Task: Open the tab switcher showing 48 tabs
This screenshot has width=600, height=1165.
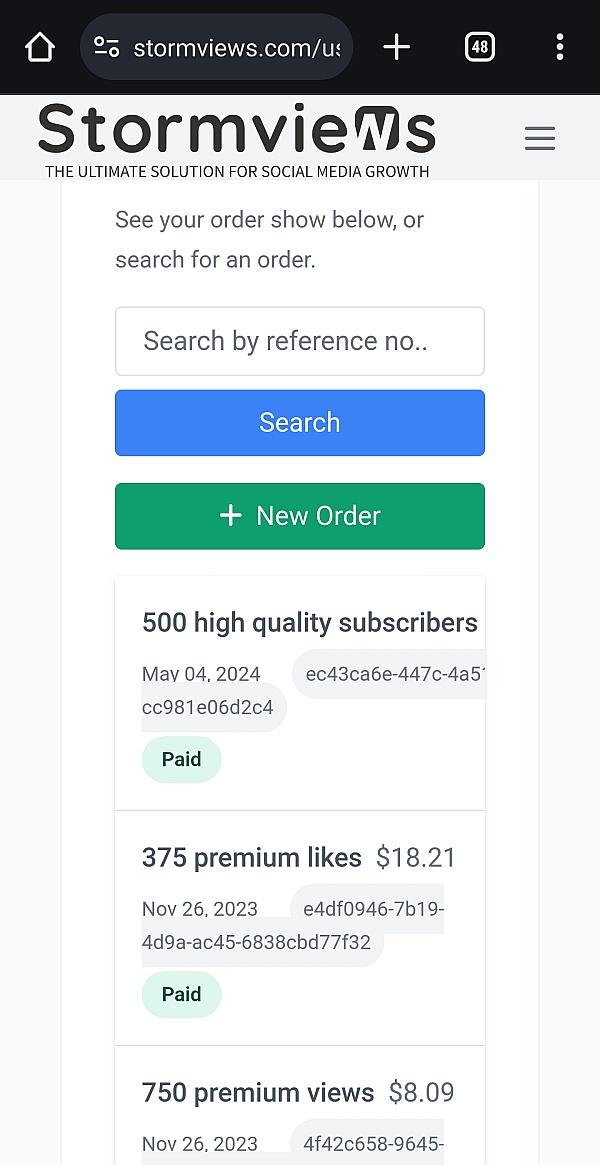Action: pyautogui.click(x=480, y=47)
